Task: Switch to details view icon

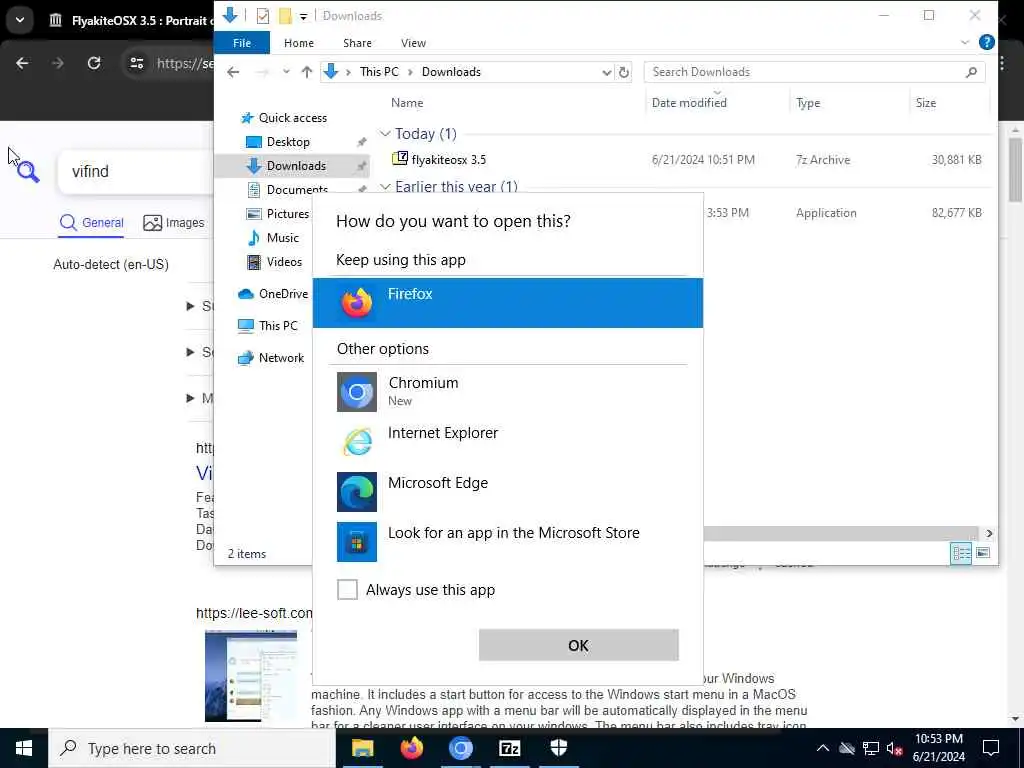Action: click(961, 554)
